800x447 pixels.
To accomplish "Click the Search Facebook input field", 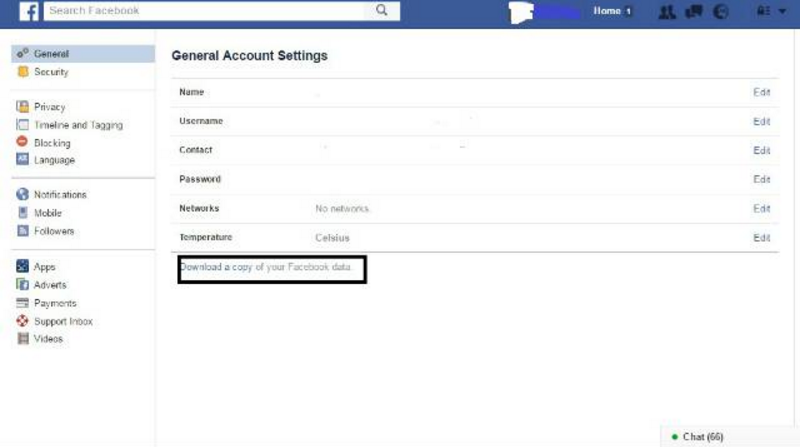I will (x=204, y=11).
